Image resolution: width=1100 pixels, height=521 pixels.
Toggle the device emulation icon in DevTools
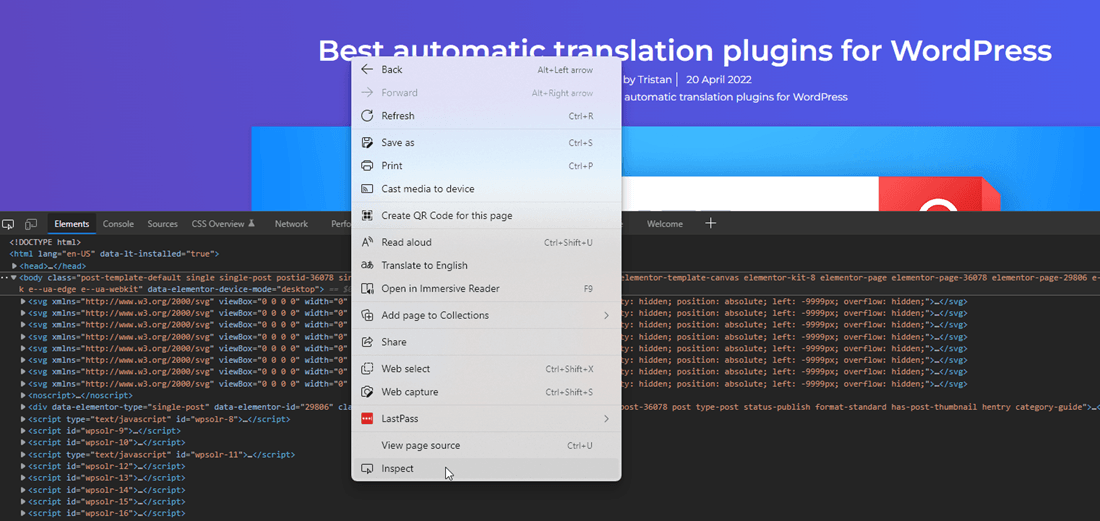point(31,224)
